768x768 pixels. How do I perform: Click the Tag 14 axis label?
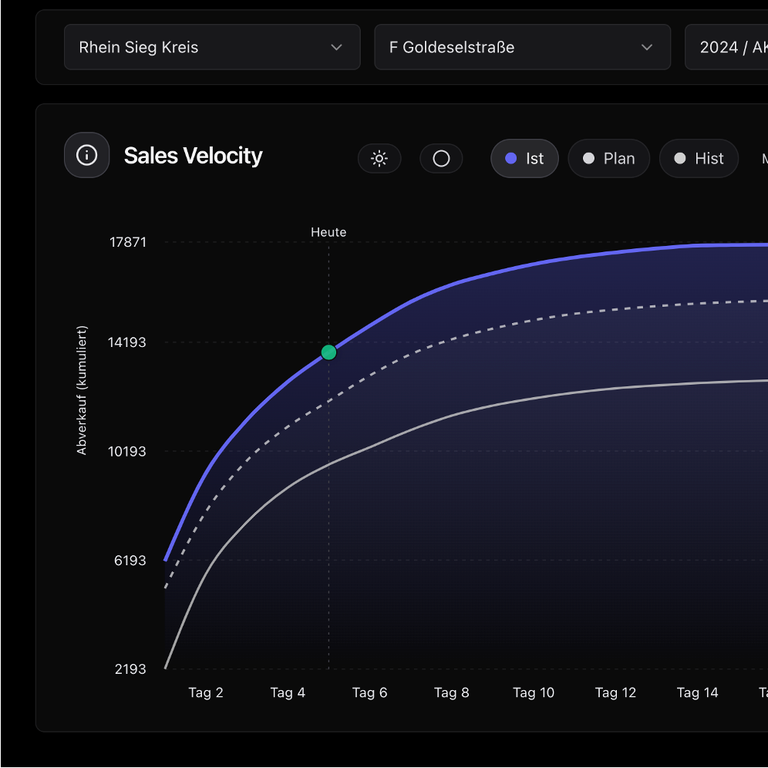coord(697,692)
